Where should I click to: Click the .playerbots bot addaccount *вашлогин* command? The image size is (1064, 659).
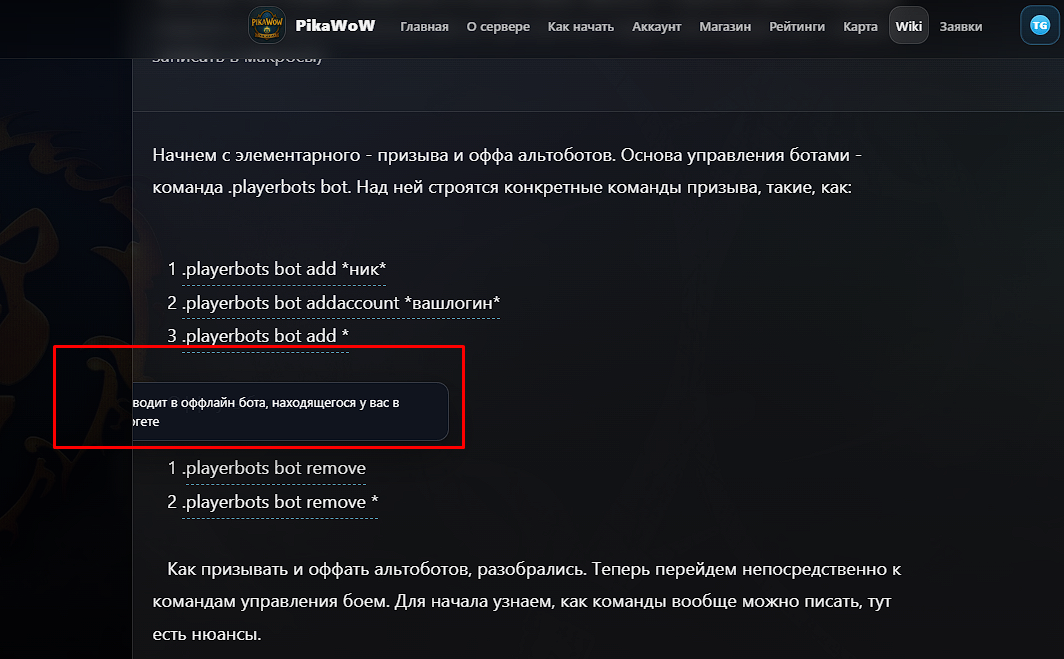pyautogui.click(x=341, y=303)
